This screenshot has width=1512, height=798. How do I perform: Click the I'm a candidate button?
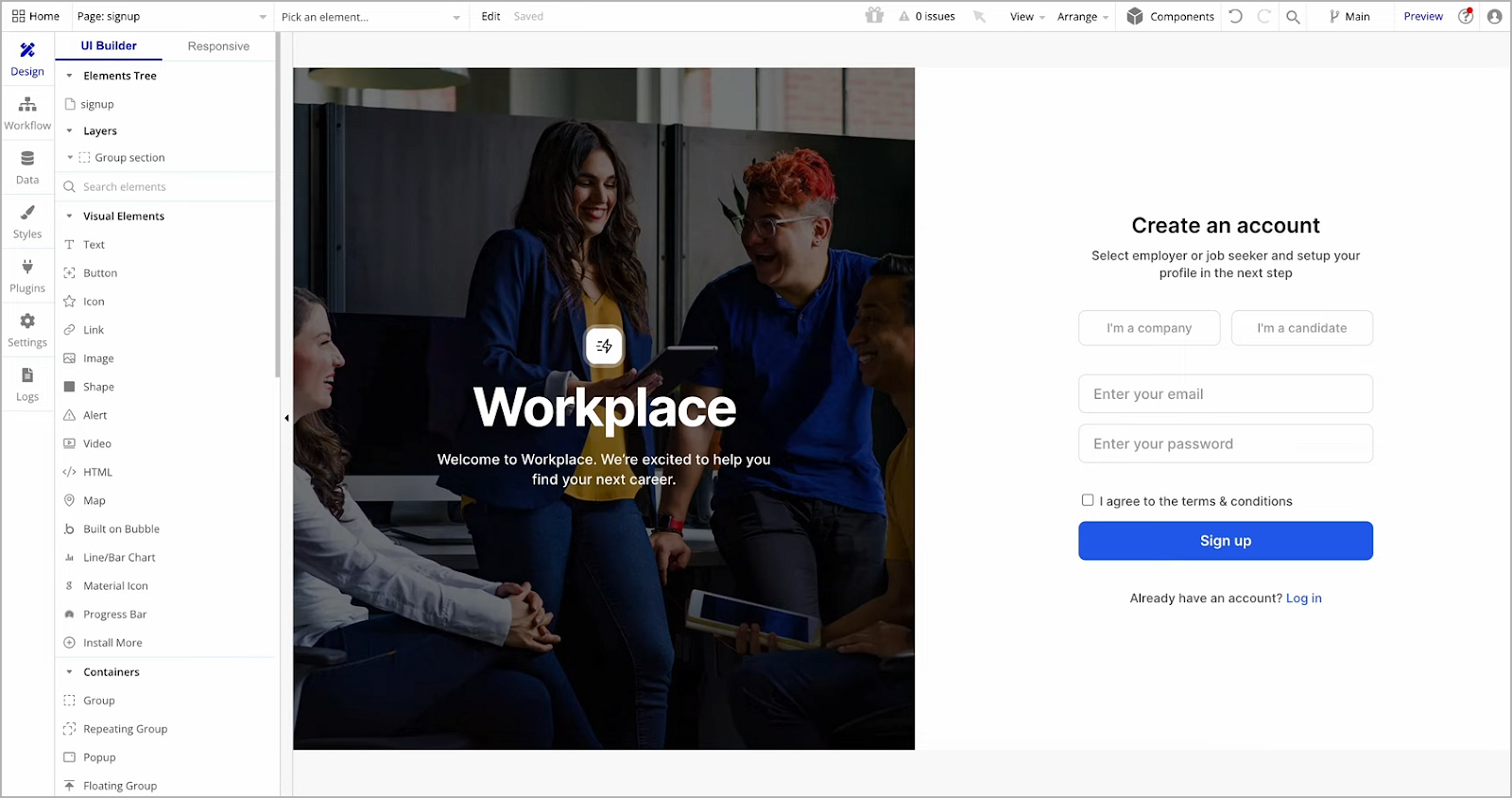pyautogui.click(x=1302, y=328)
